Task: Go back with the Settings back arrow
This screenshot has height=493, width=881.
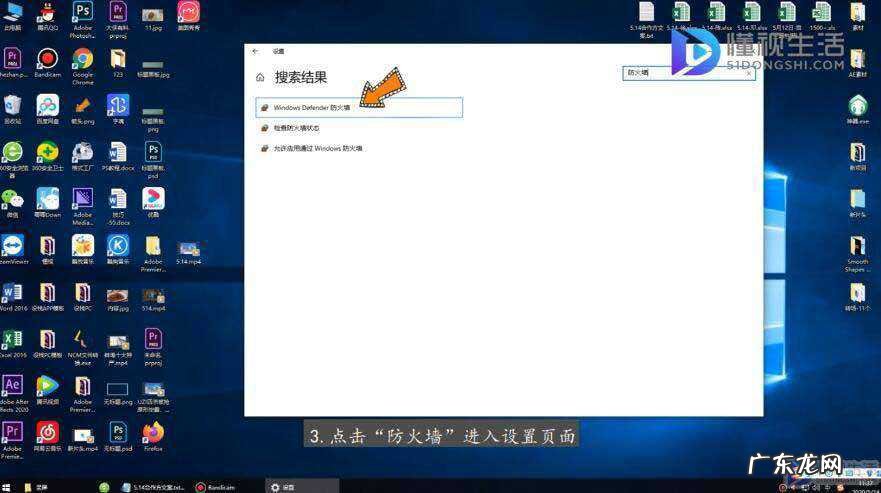Action: click(256, 51)
